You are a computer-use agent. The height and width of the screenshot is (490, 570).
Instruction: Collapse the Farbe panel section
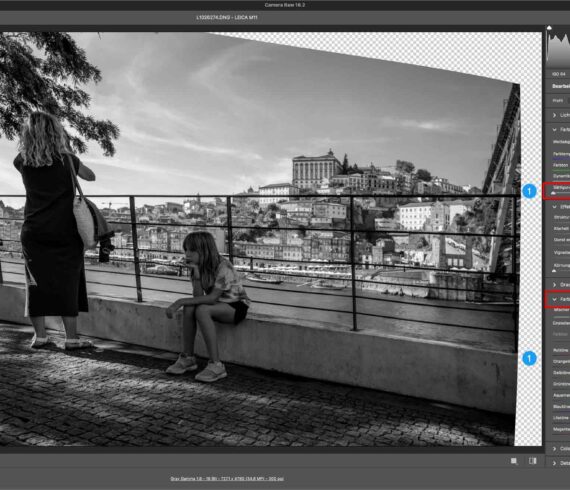point(554,129)
